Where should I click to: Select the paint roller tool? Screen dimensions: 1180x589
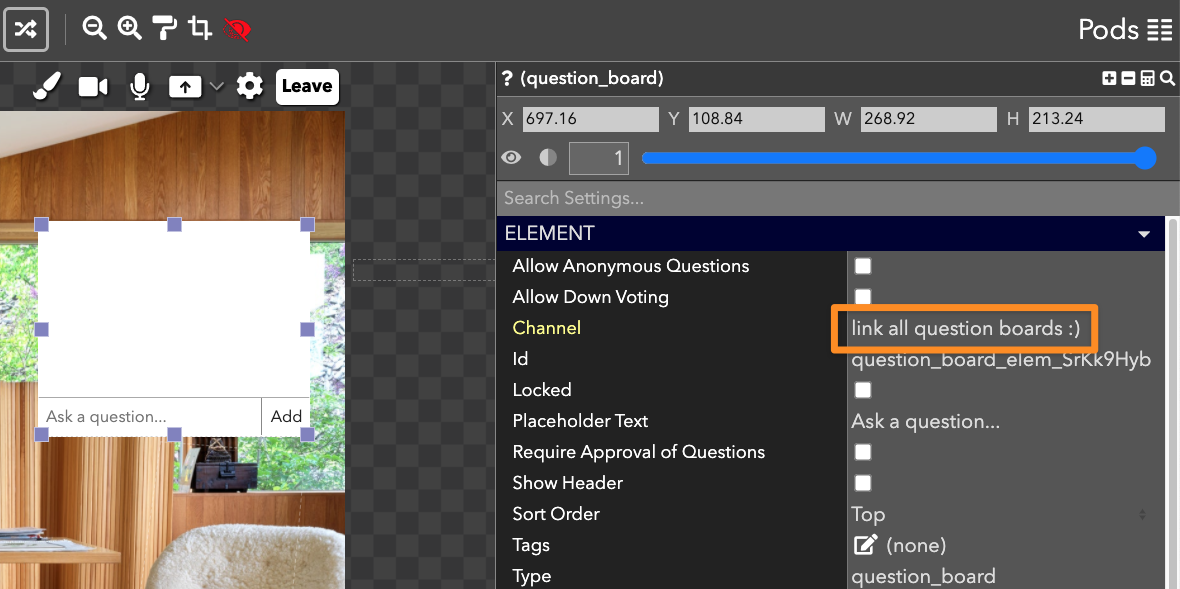[x=164, y=29]
